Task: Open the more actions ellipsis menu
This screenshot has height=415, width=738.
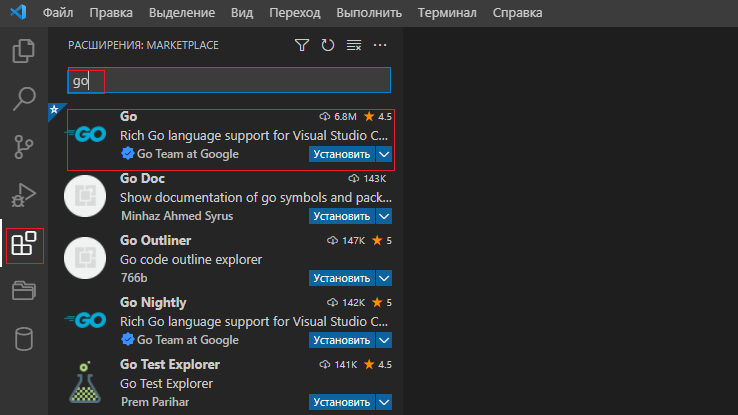Action: [380, 45]
